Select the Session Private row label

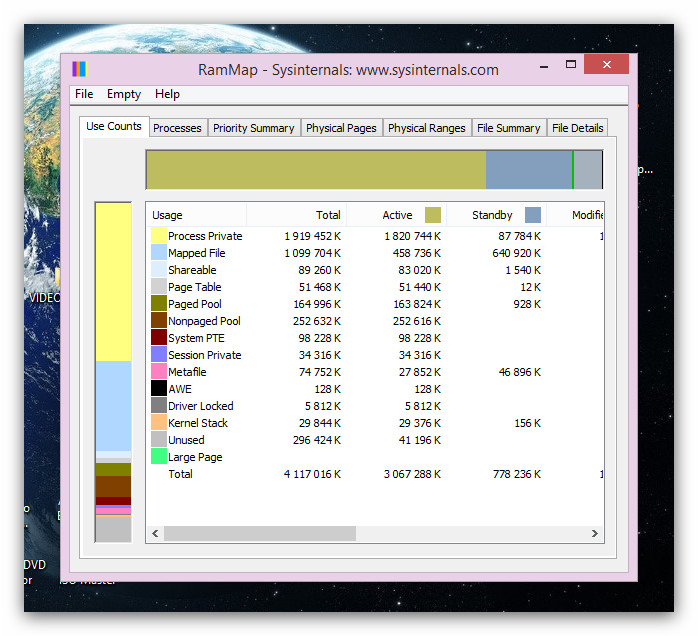coord(205,355)
